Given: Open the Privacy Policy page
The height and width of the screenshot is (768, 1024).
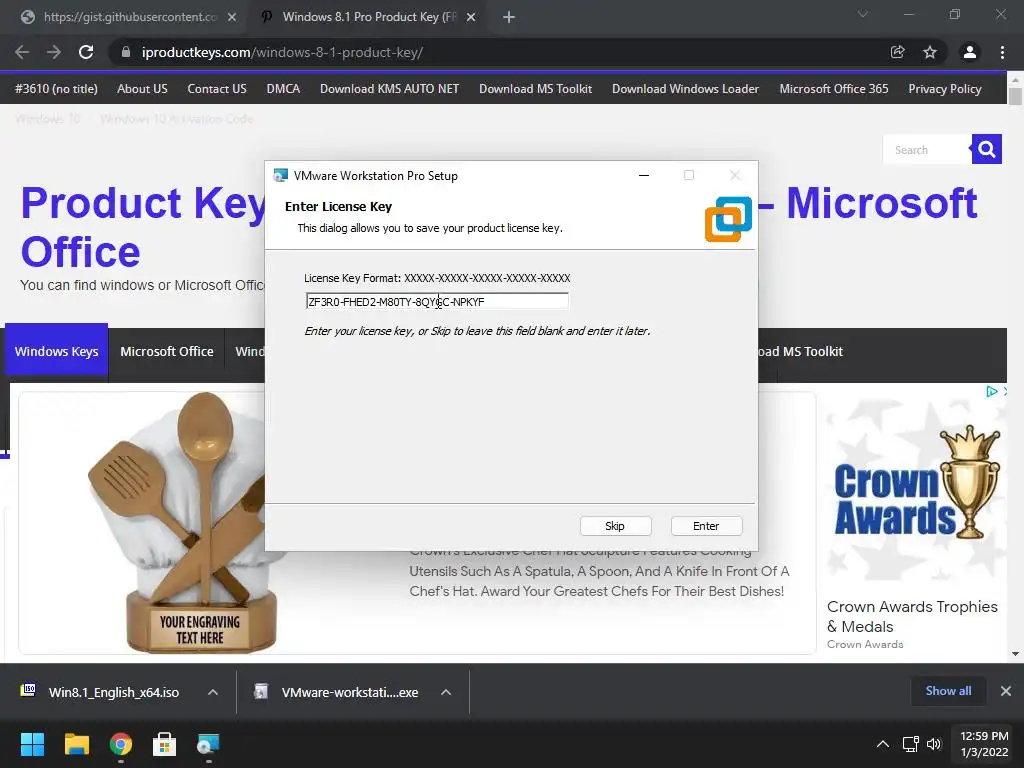Looking at the screenshot, I should click(945, 89).
